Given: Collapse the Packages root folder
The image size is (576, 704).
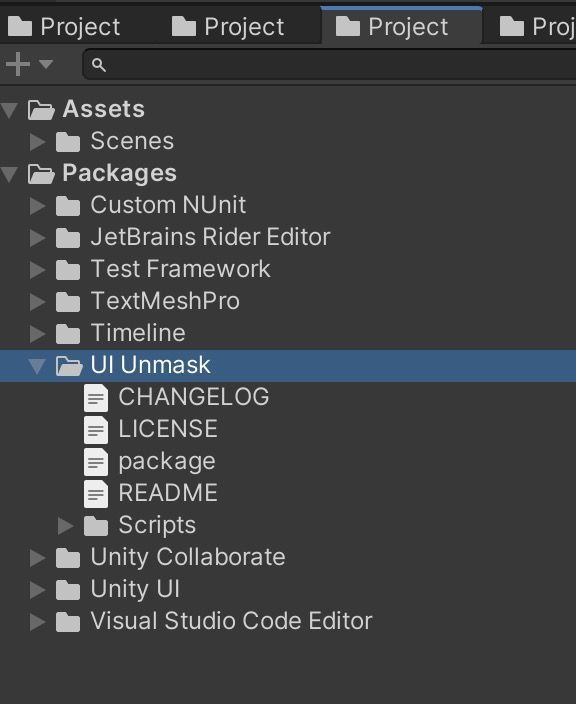Looking at the screenshot, I should [9, 174].
